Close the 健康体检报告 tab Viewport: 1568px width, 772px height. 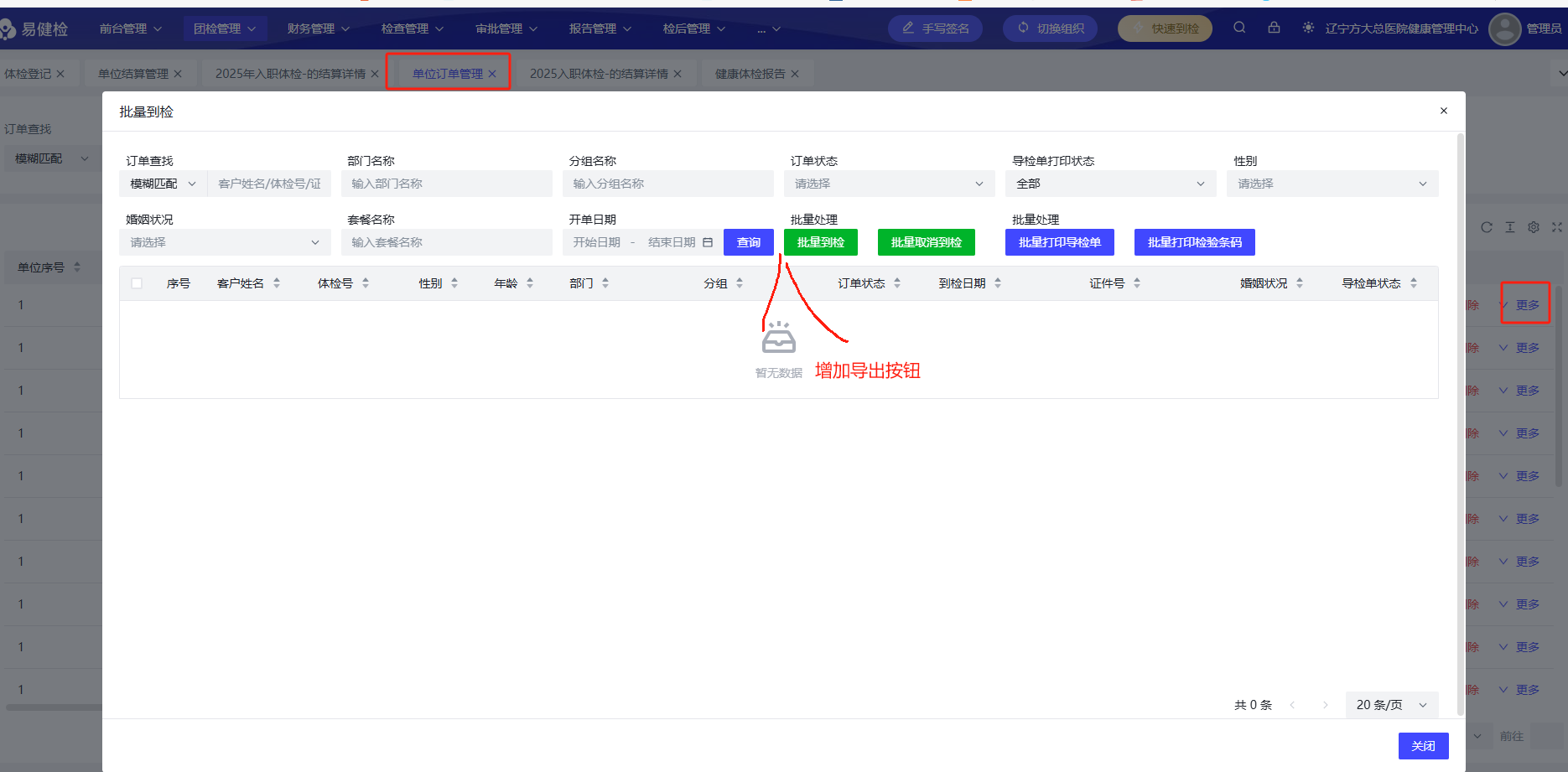795,74
